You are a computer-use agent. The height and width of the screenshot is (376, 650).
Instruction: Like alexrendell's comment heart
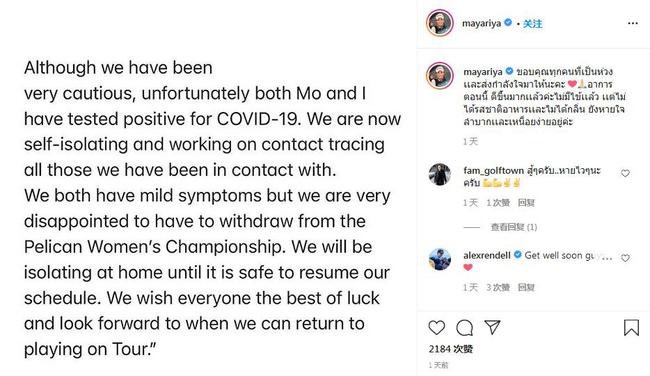coord(625,258)
